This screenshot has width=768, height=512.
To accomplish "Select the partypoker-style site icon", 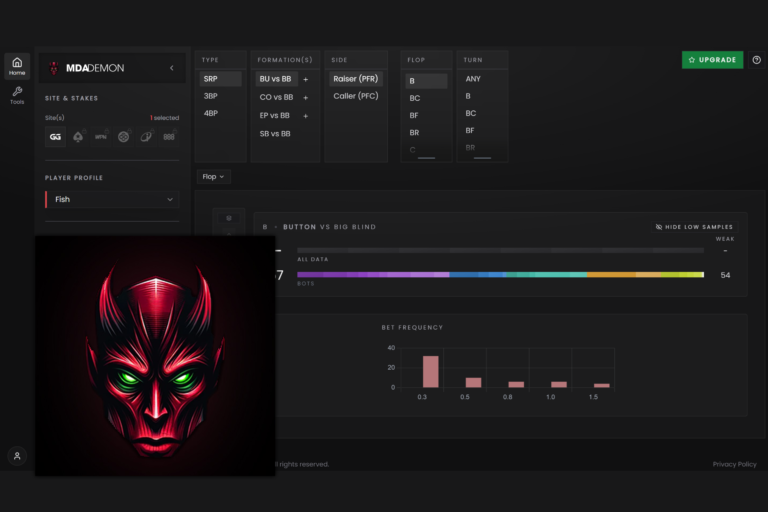I will click(x=146, y=137).
